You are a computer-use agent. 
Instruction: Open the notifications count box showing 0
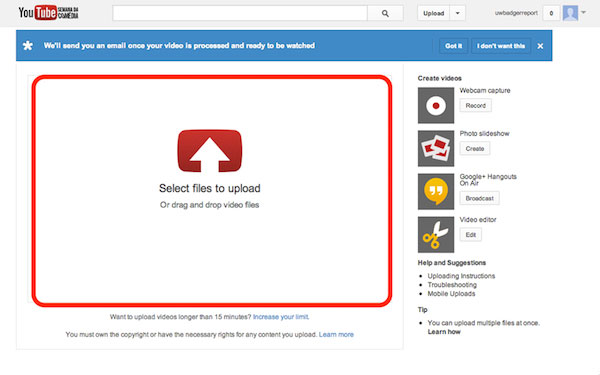point(551,13)
